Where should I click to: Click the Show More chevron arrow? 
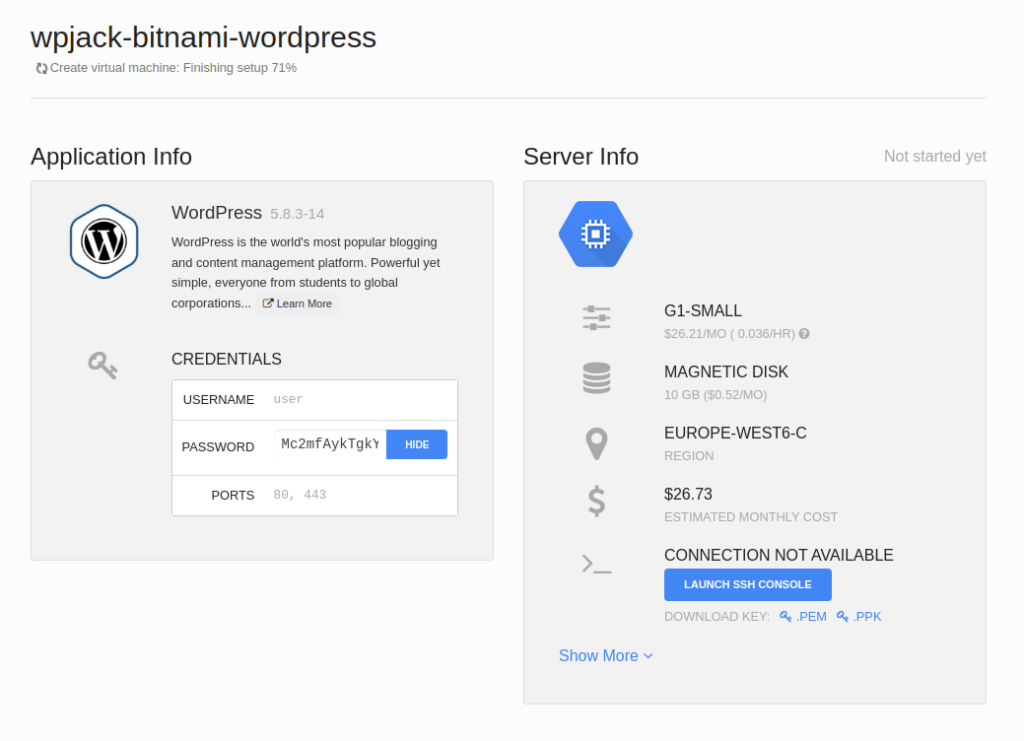pyautogui.click(x=648, y=656)
